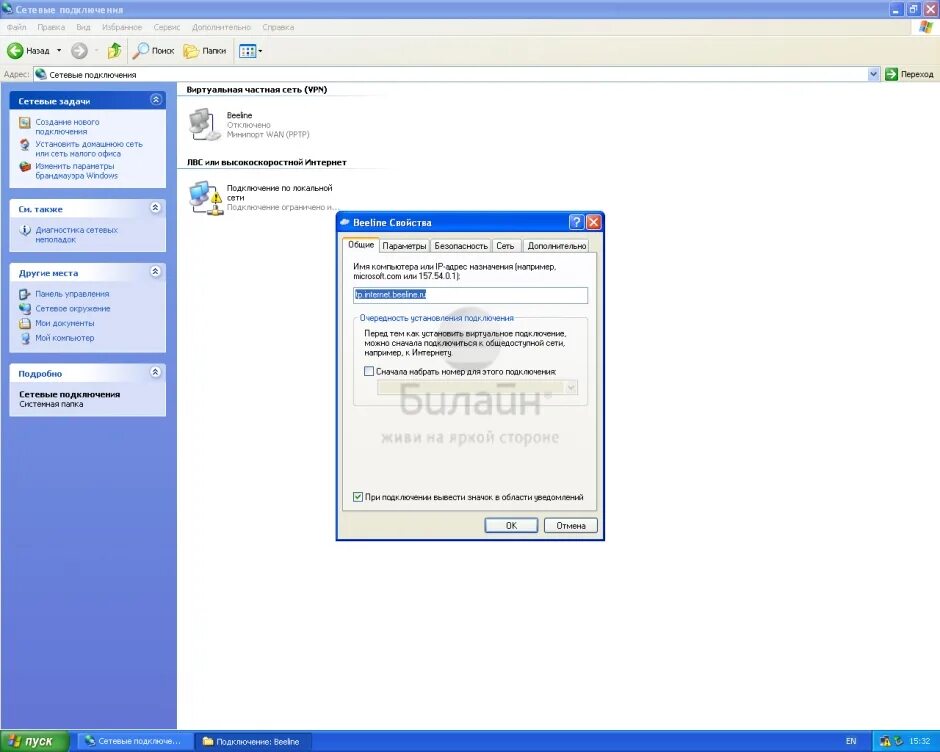Click the Forward arrow toolbar icon

point(79,51)
